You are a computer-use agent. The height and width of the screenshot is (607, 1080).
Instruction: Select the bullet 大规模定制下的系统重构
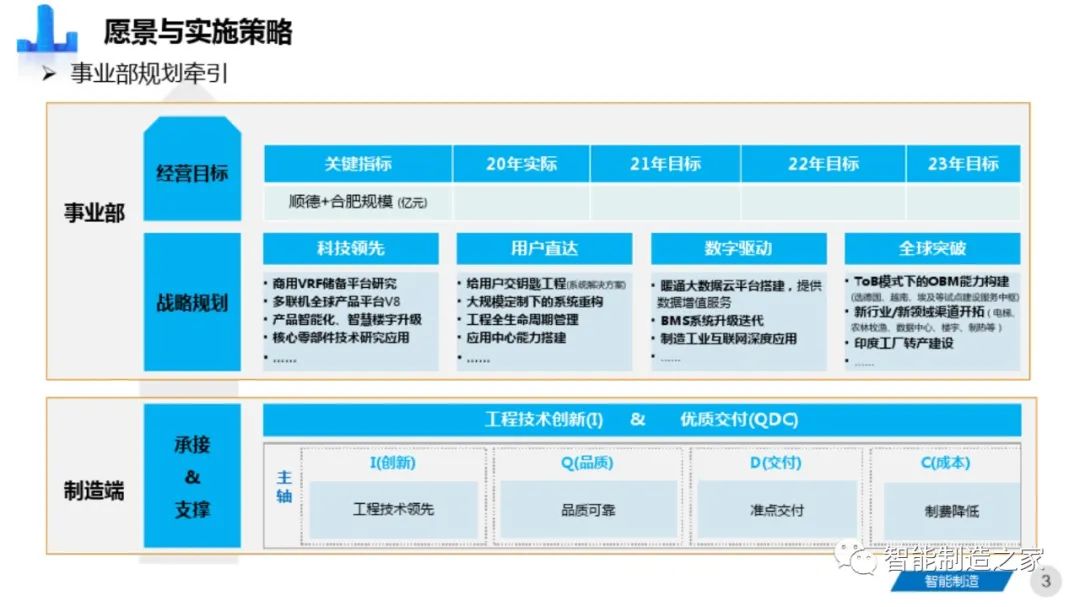534,301
